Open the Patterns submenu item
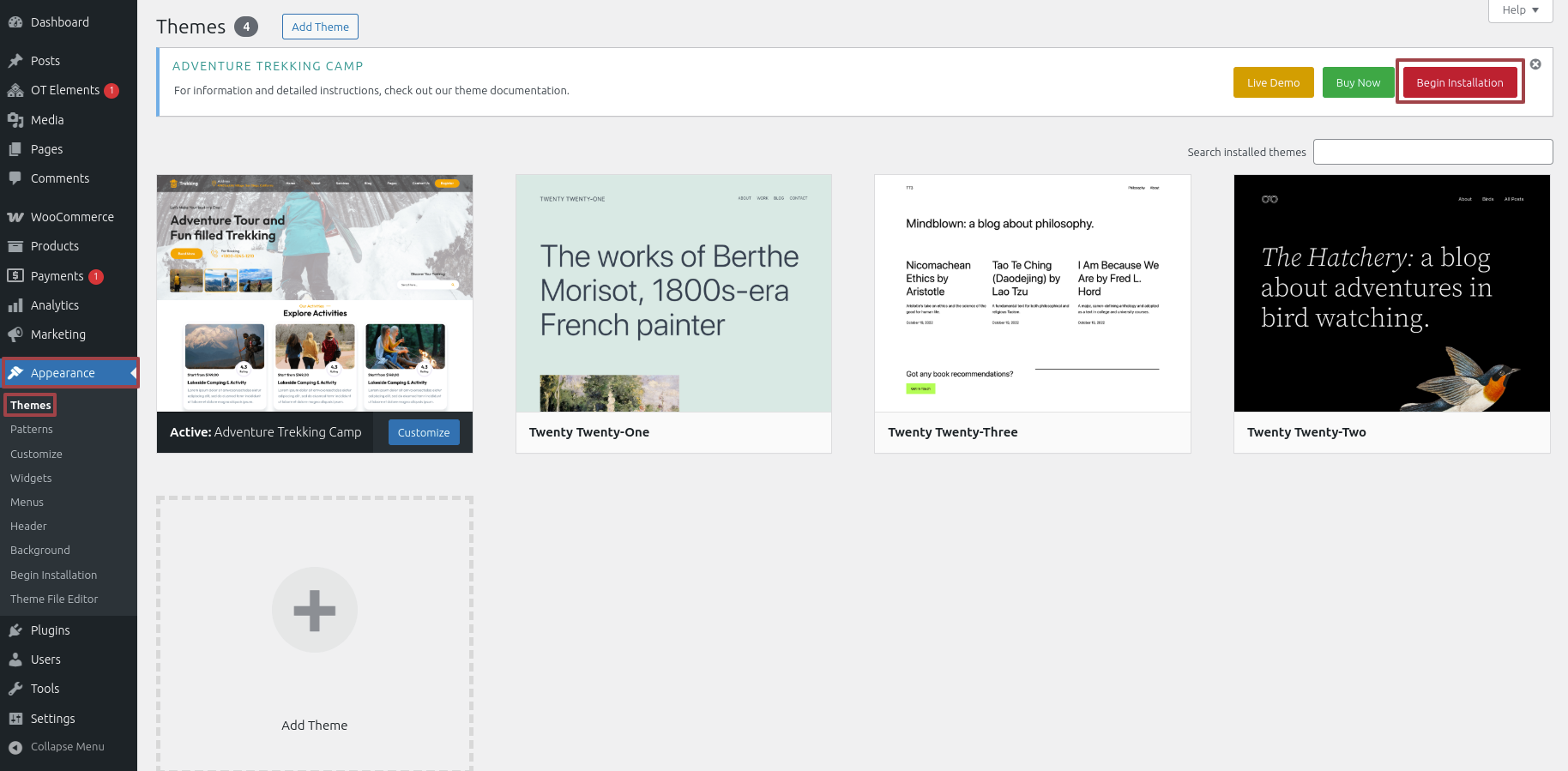This screenshot has width=1568, height=771. pos(32,429)
